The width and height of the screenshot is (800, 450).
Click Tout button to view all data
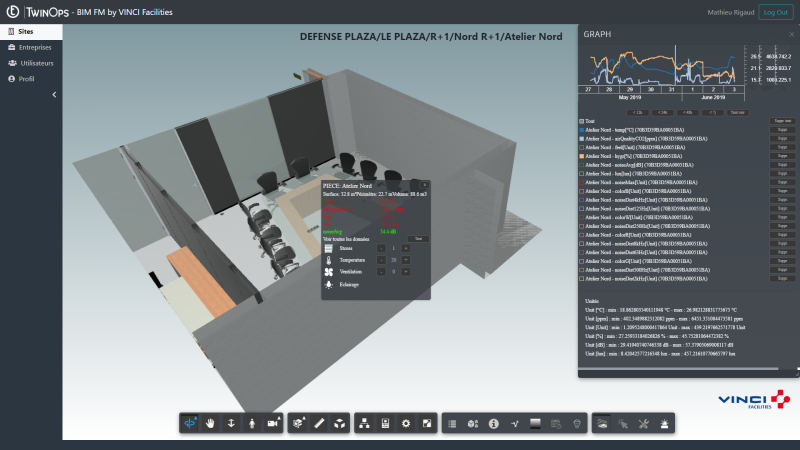coord(420,238)
